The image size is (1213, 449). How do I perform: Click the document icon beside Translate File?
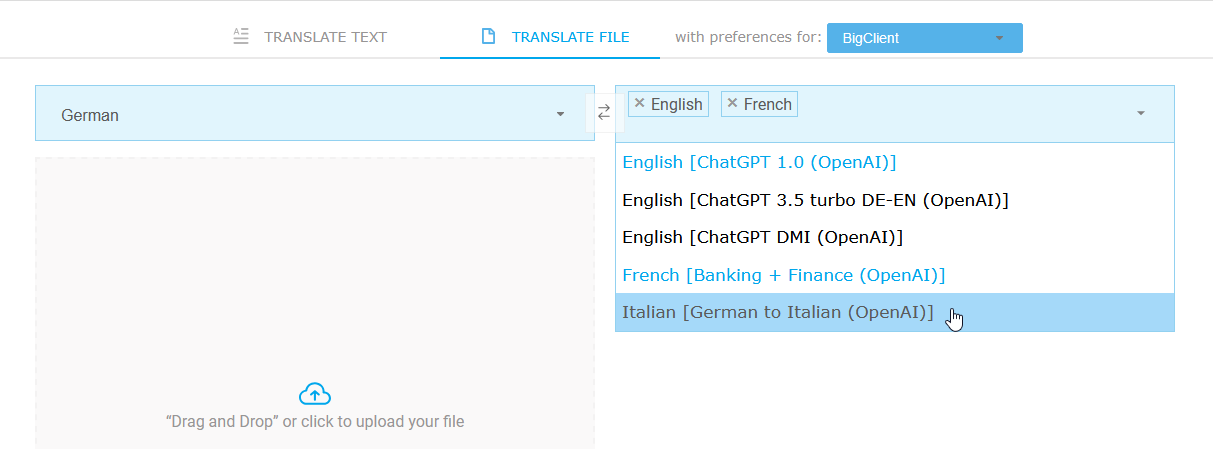(x=488, y=37)
